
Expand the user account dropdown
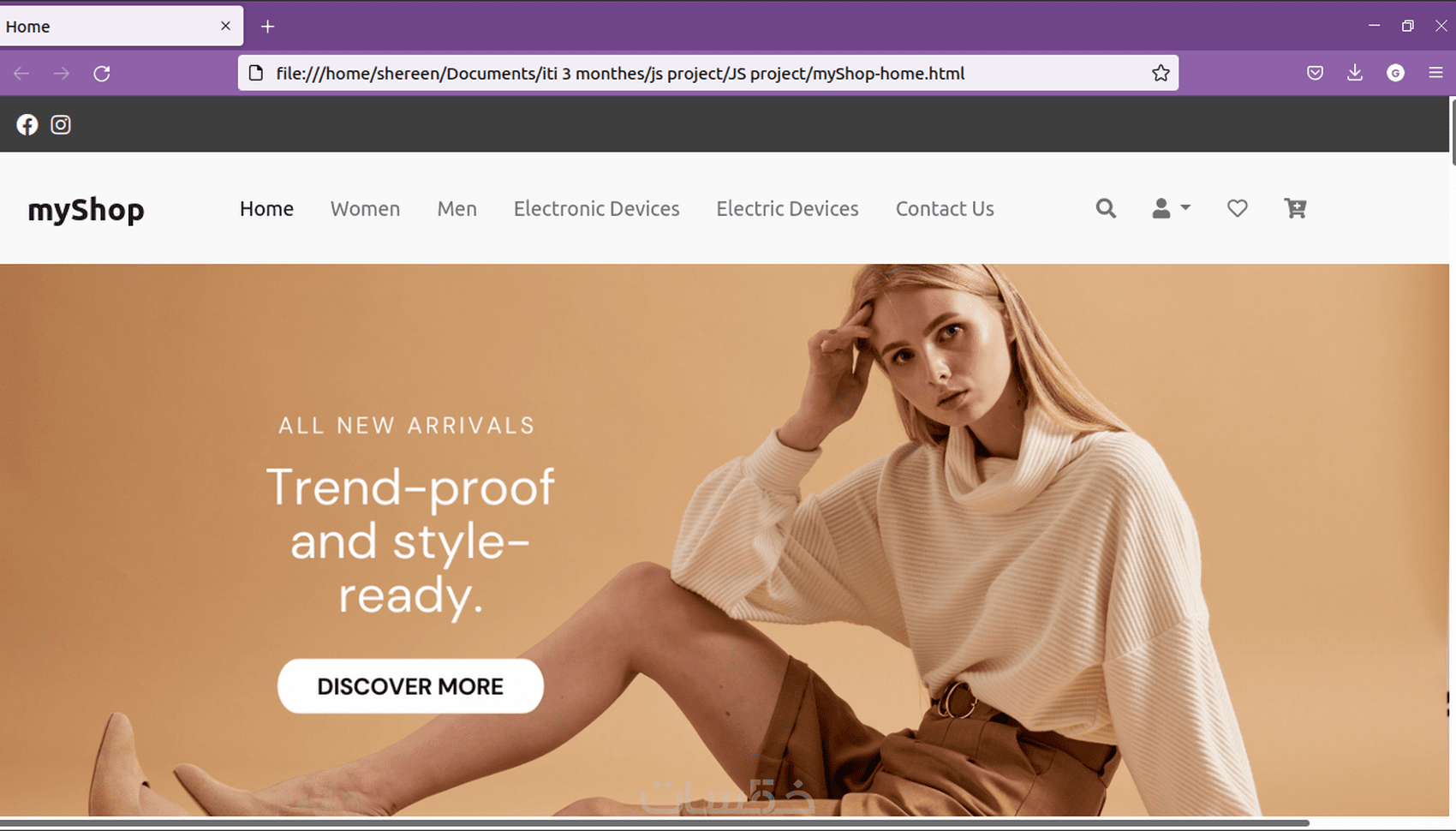[x=1171, y=208]
